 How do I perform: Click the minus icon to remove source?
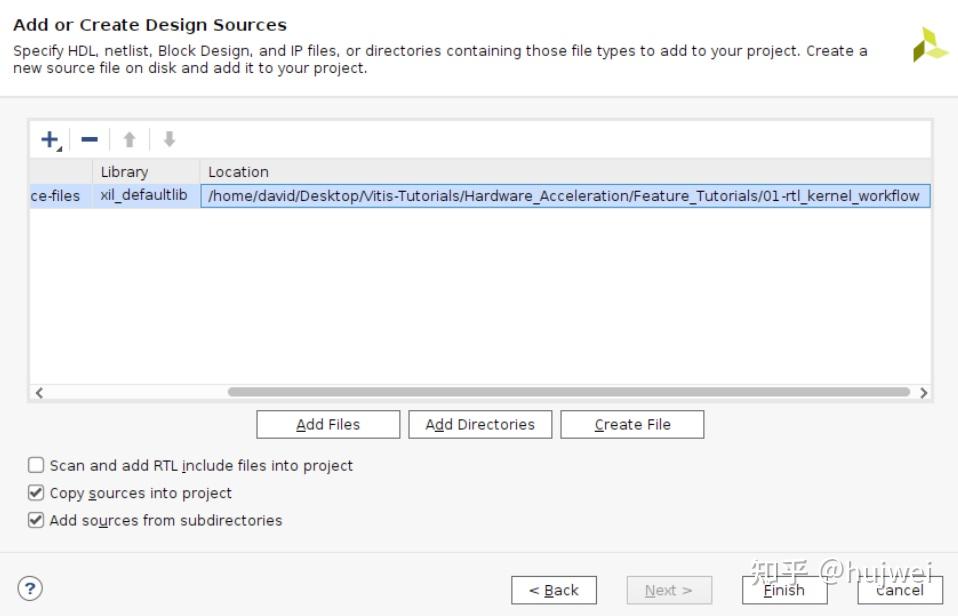pos(89,140)
